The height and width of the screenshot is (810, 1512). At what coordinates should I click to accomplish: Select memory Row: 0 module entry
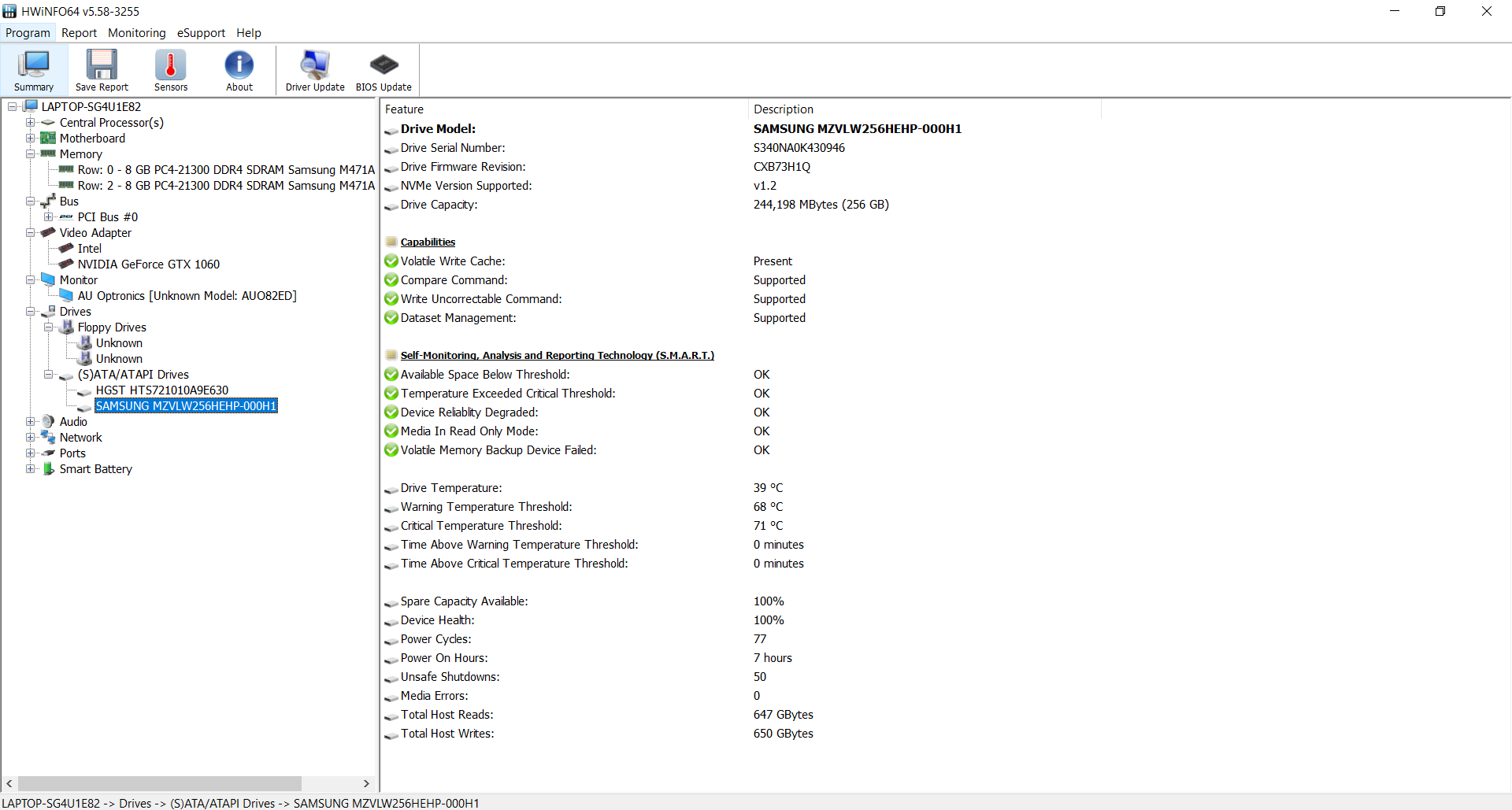tap(226, 170)
